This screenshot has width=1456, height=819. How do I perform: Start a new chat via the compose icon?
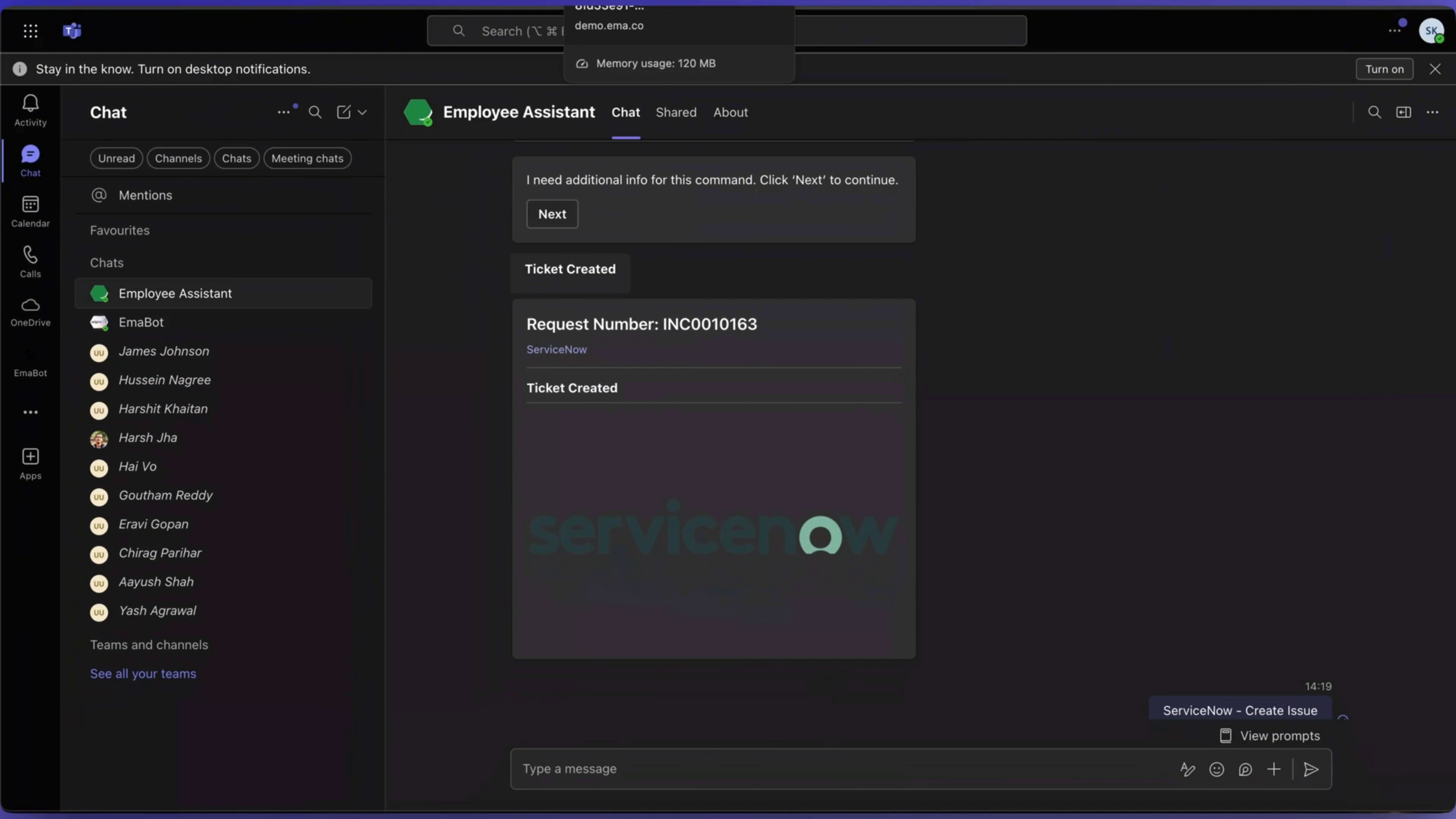click(344, 112)
